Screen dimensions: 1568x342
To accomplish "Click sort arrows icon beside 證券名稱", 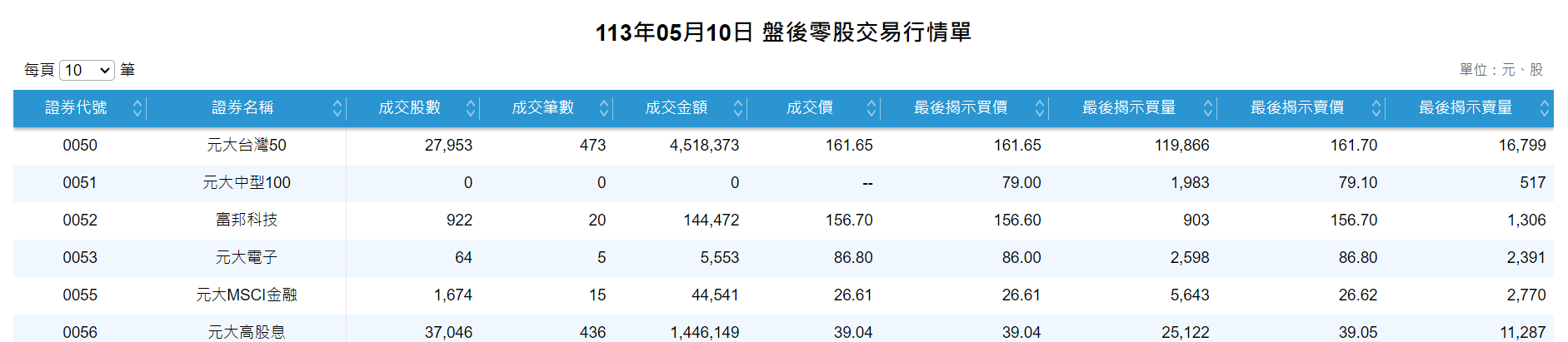I will click(x=337, y=108).
